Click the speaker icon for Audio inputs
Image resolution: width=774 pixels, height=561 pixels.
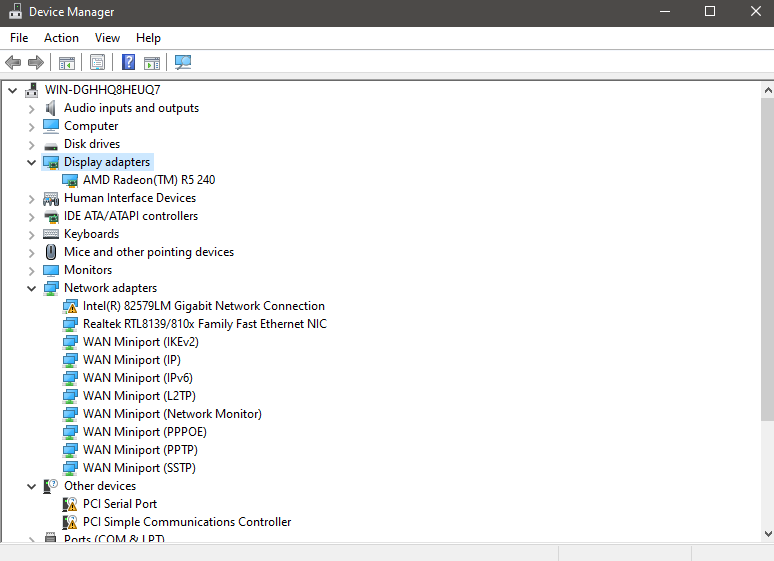50,108
